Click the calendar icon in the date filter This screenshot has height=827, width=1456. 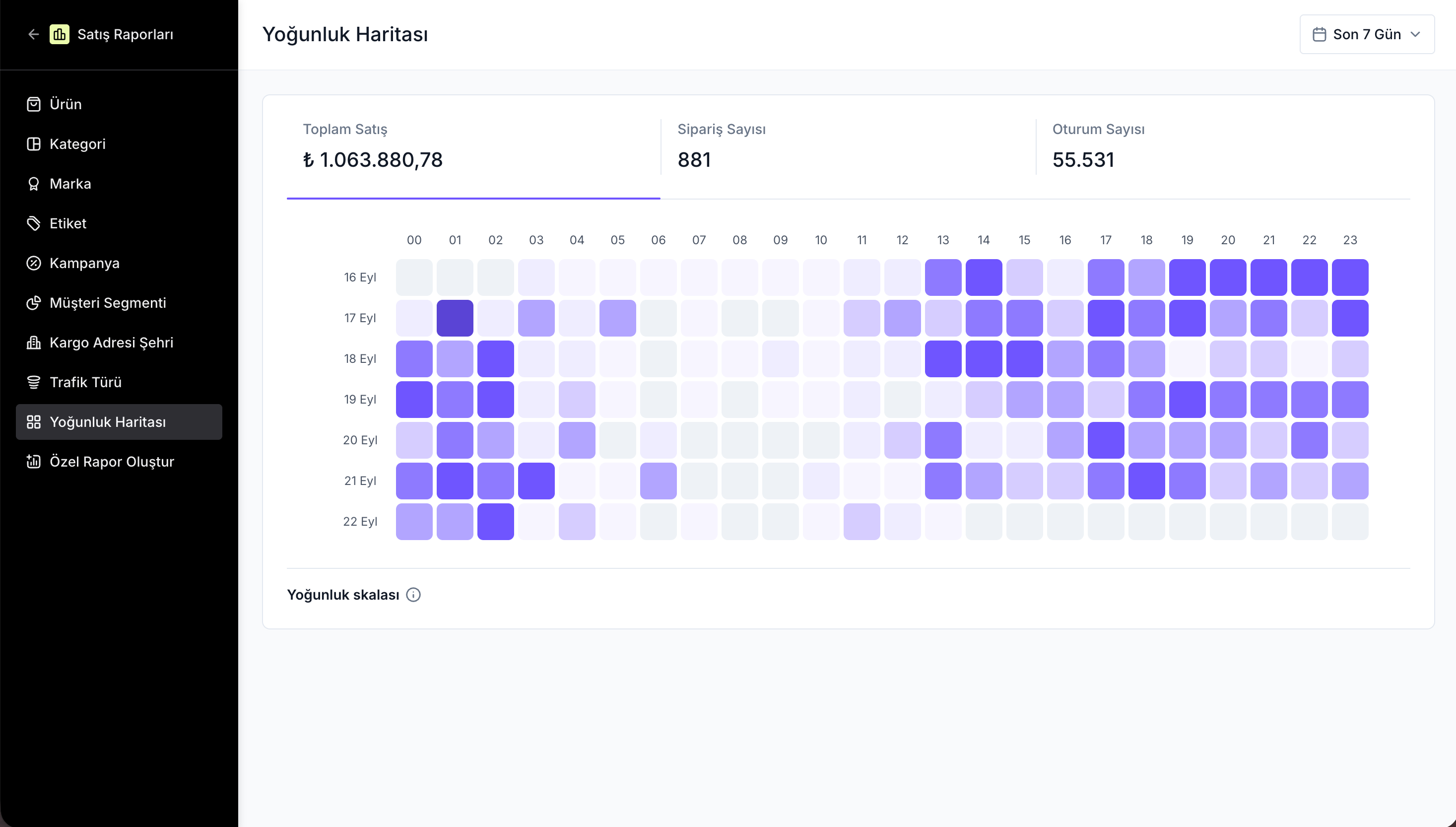point(1319,35)
